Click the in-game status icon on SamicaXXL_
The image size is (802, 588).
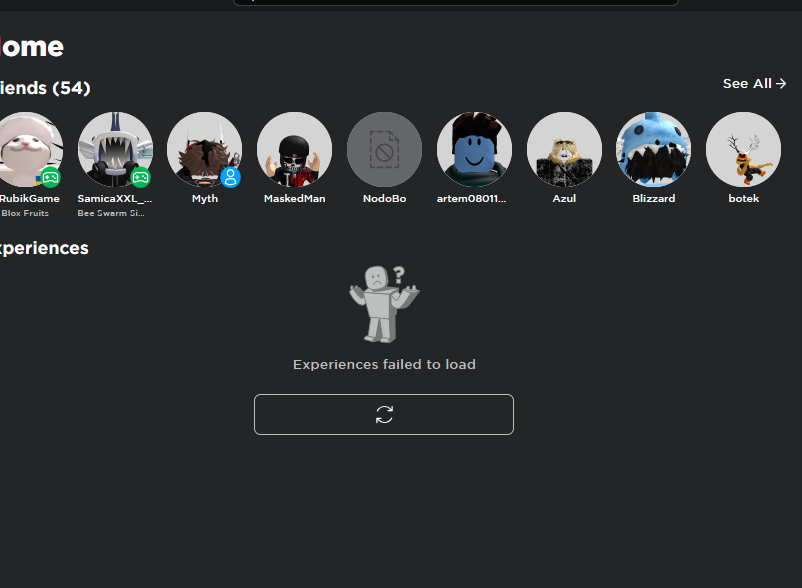tap(141, 177)
